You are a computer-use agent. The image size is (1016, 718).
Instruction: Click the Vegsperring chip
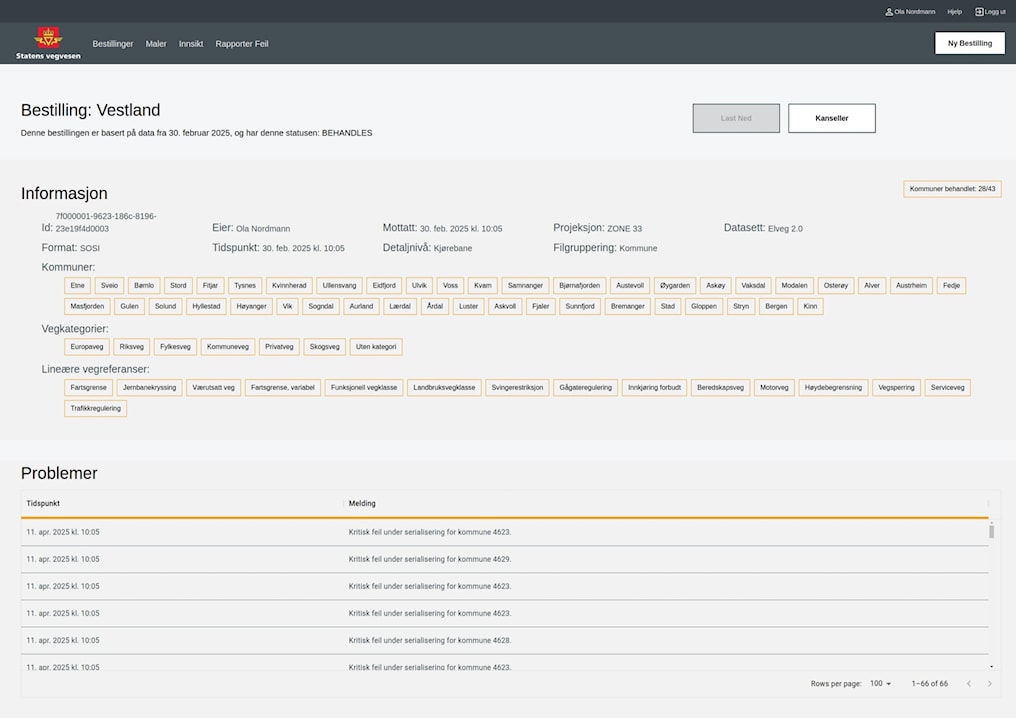pyautogui.click(x=896, y=388)
